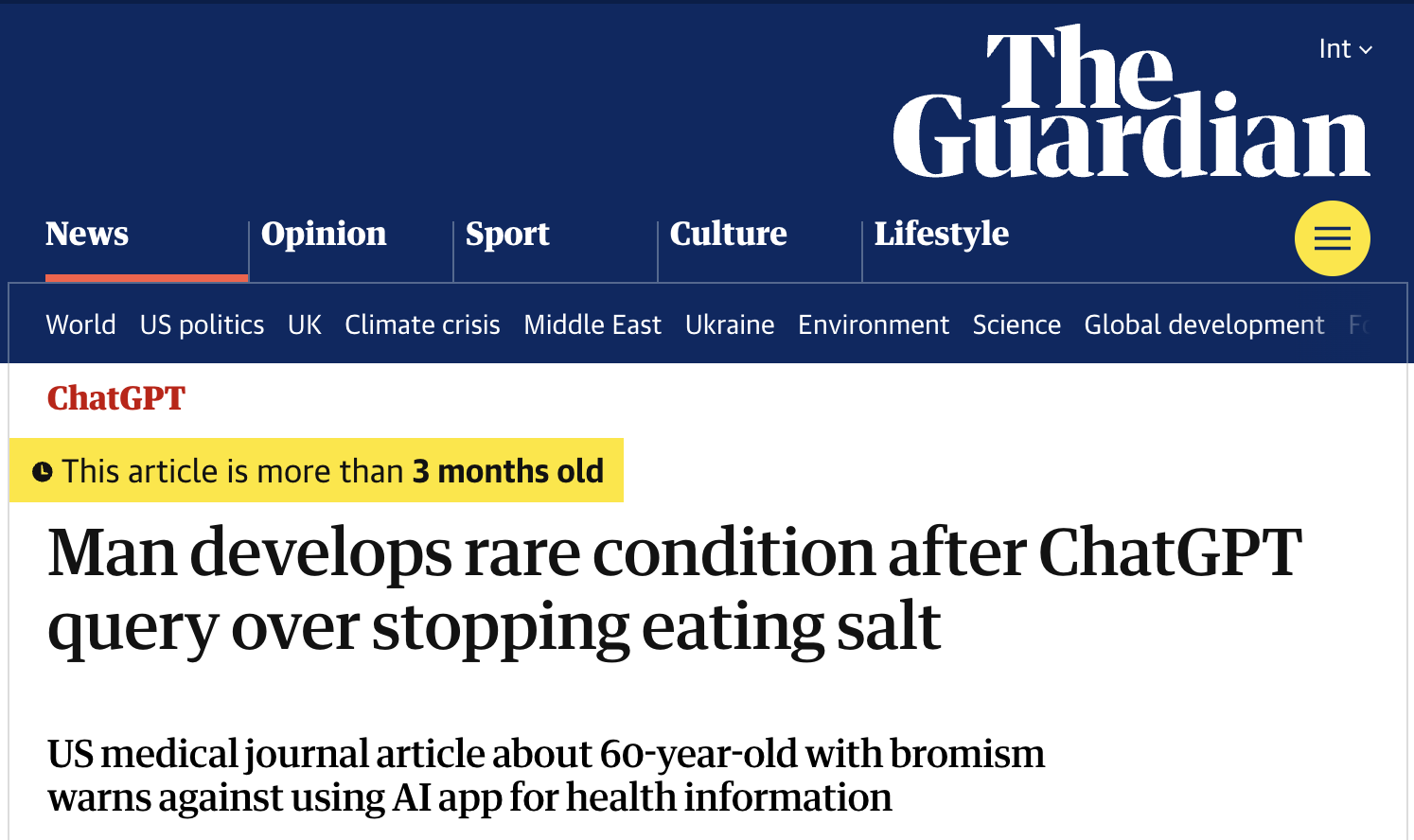This screenshot has width=1414, height=840.
Task: Click the clock icon in age notice
Action: pyautogui.click(x=42, y=471)
